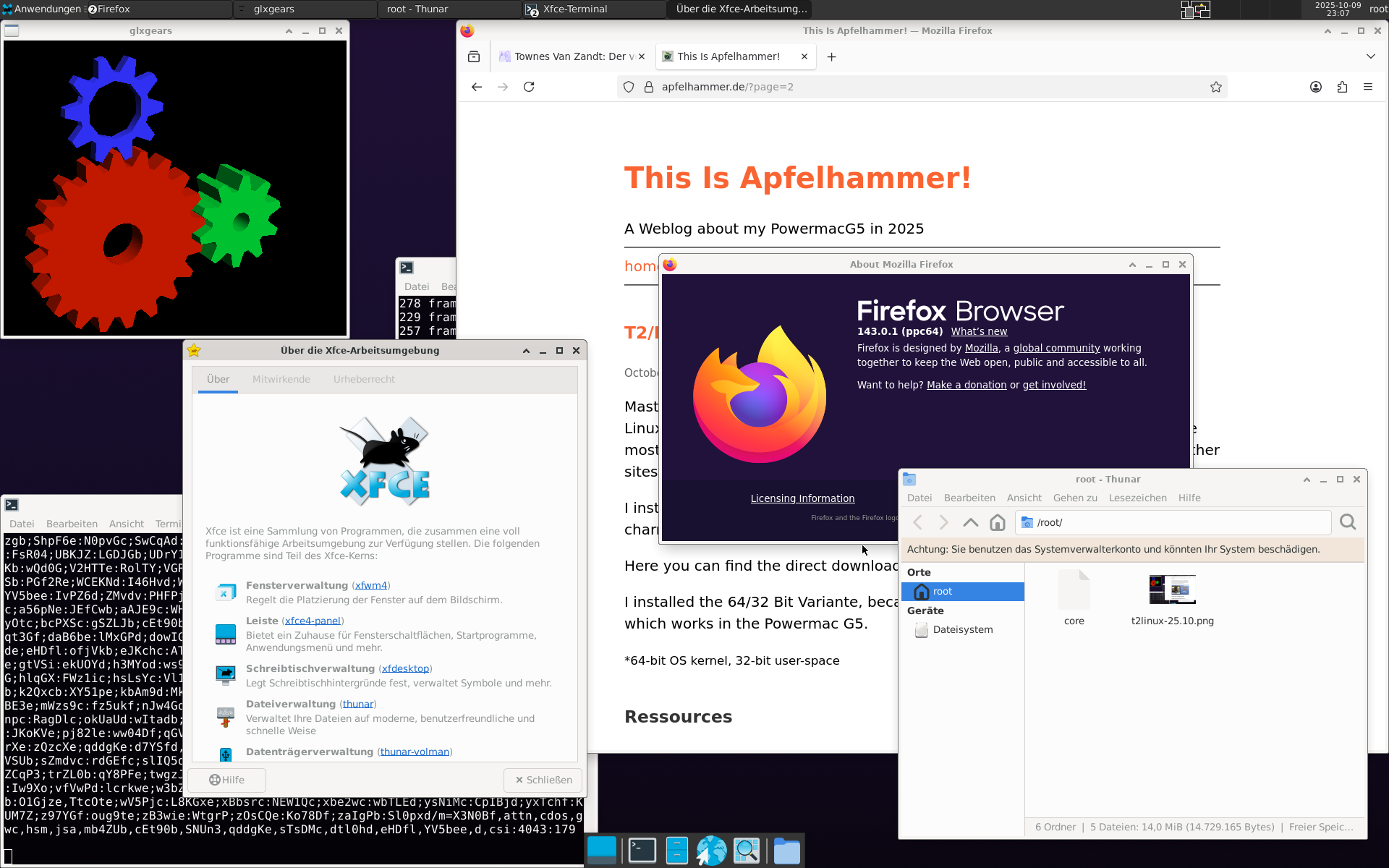Expand the list all tabs chevron
Image resolution: width=1389 pixels, height=868 pixels.
click(1370, 56)
